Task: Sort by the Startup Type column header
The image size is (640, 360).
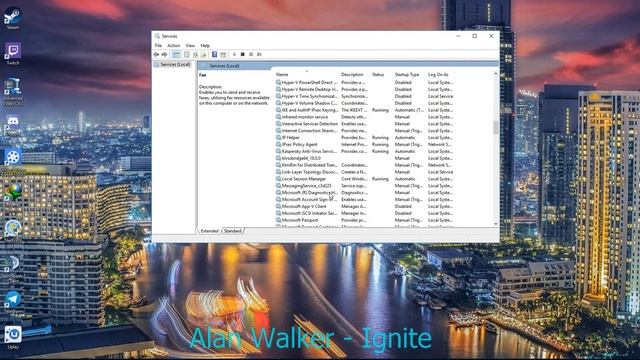Action: (x=410, y=74)
